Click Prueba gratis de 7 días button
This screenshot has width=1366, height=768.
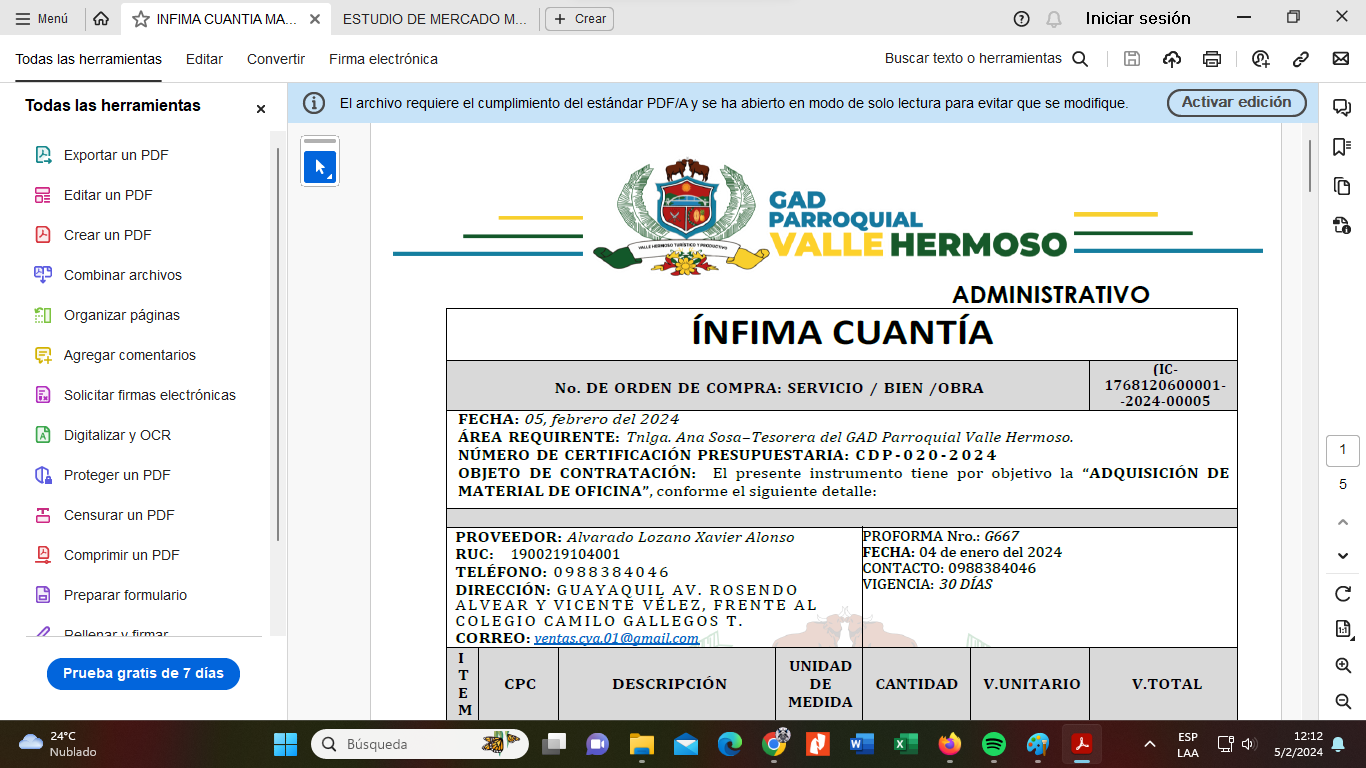143,674
